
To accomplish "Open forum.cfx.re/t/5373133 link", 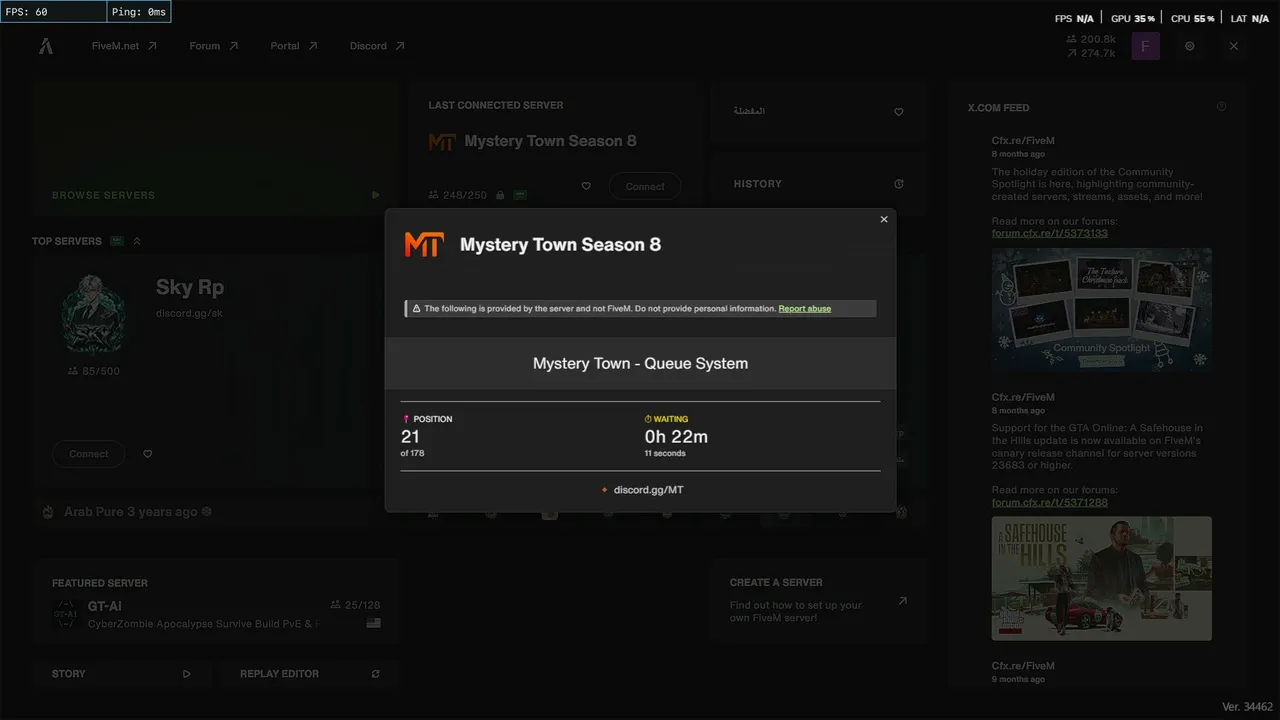I will 1050,233.
